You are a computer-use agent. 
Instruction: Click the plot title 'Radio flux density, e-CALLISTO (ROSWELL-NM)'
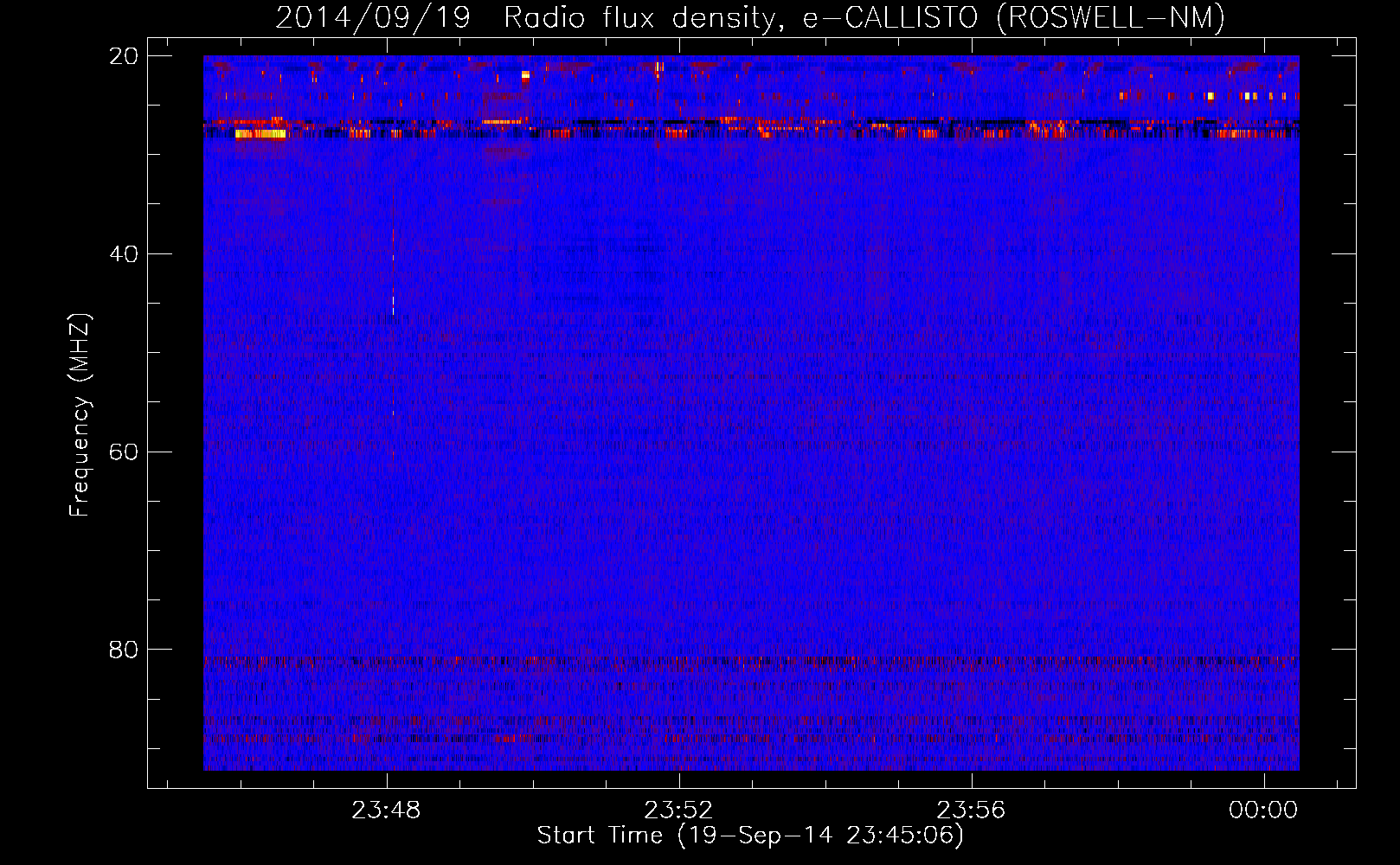(864, 17)
